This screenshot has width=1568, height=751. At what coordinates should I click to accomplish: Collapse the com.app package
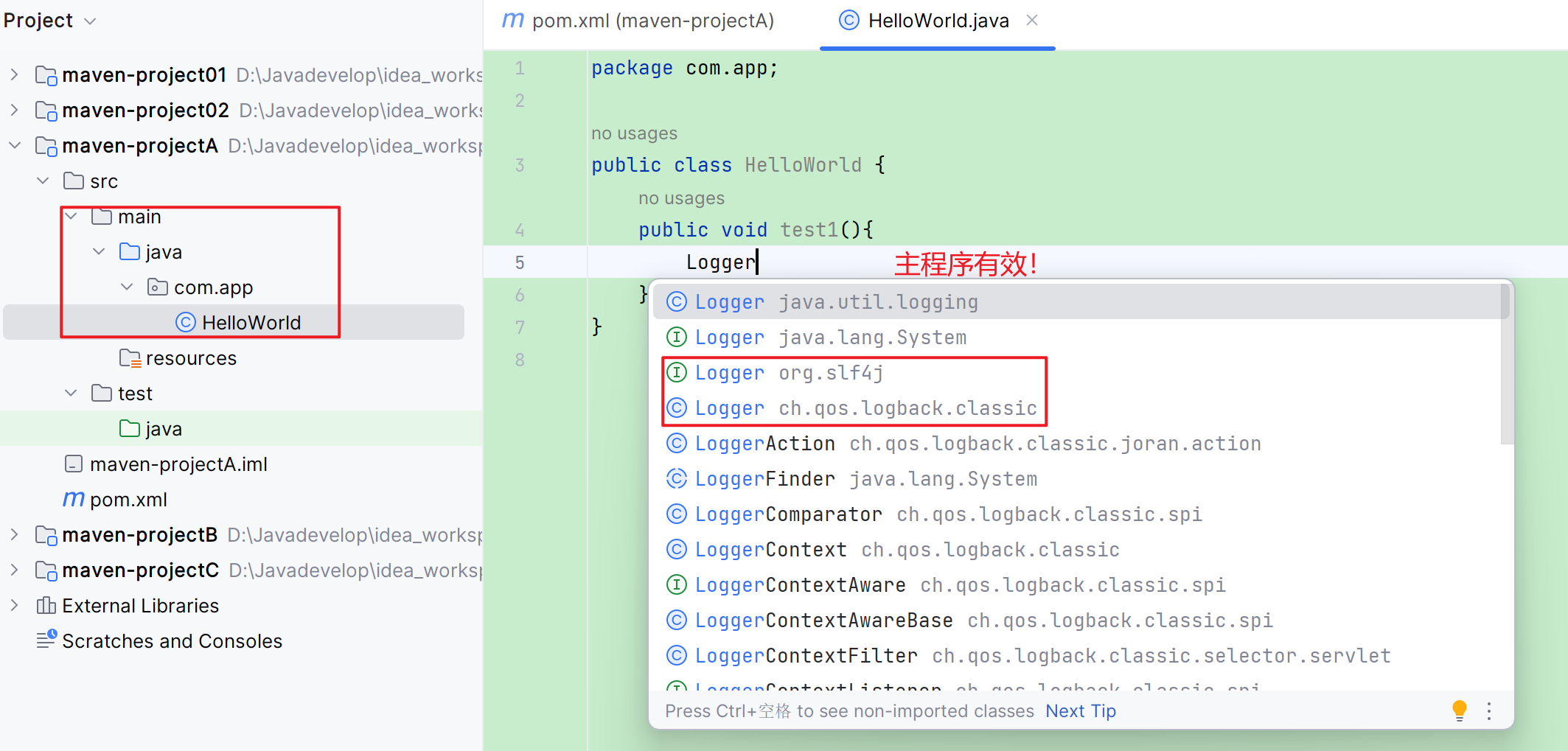coord(128,287)
